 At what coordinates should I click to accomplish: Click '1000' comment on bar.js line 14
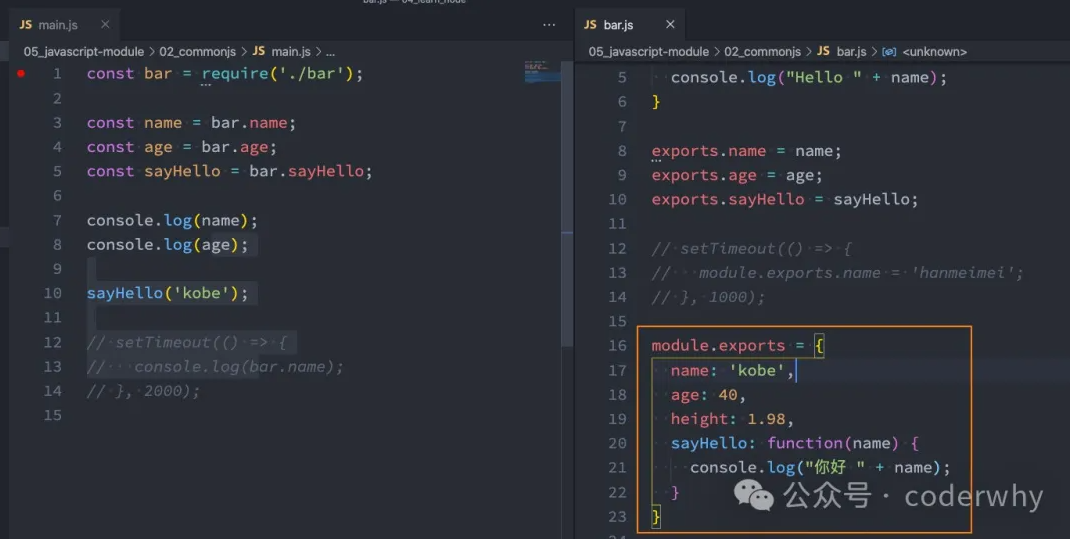click(727, 297)
